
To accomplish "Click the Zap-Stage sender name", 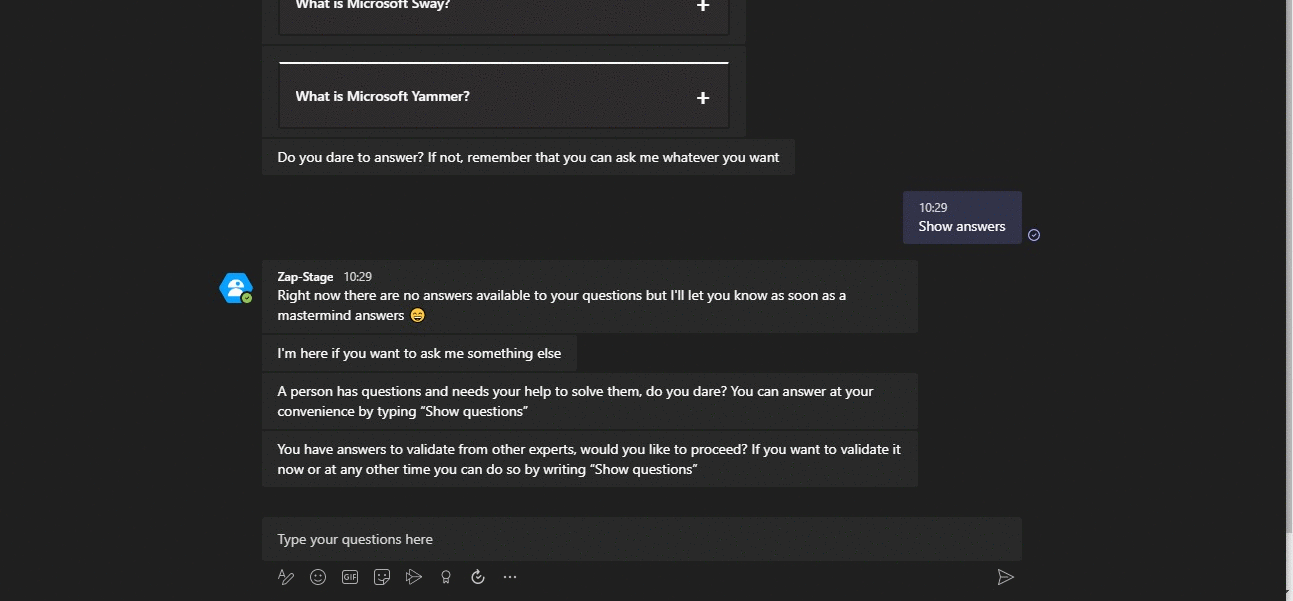I will pos(305,276).
